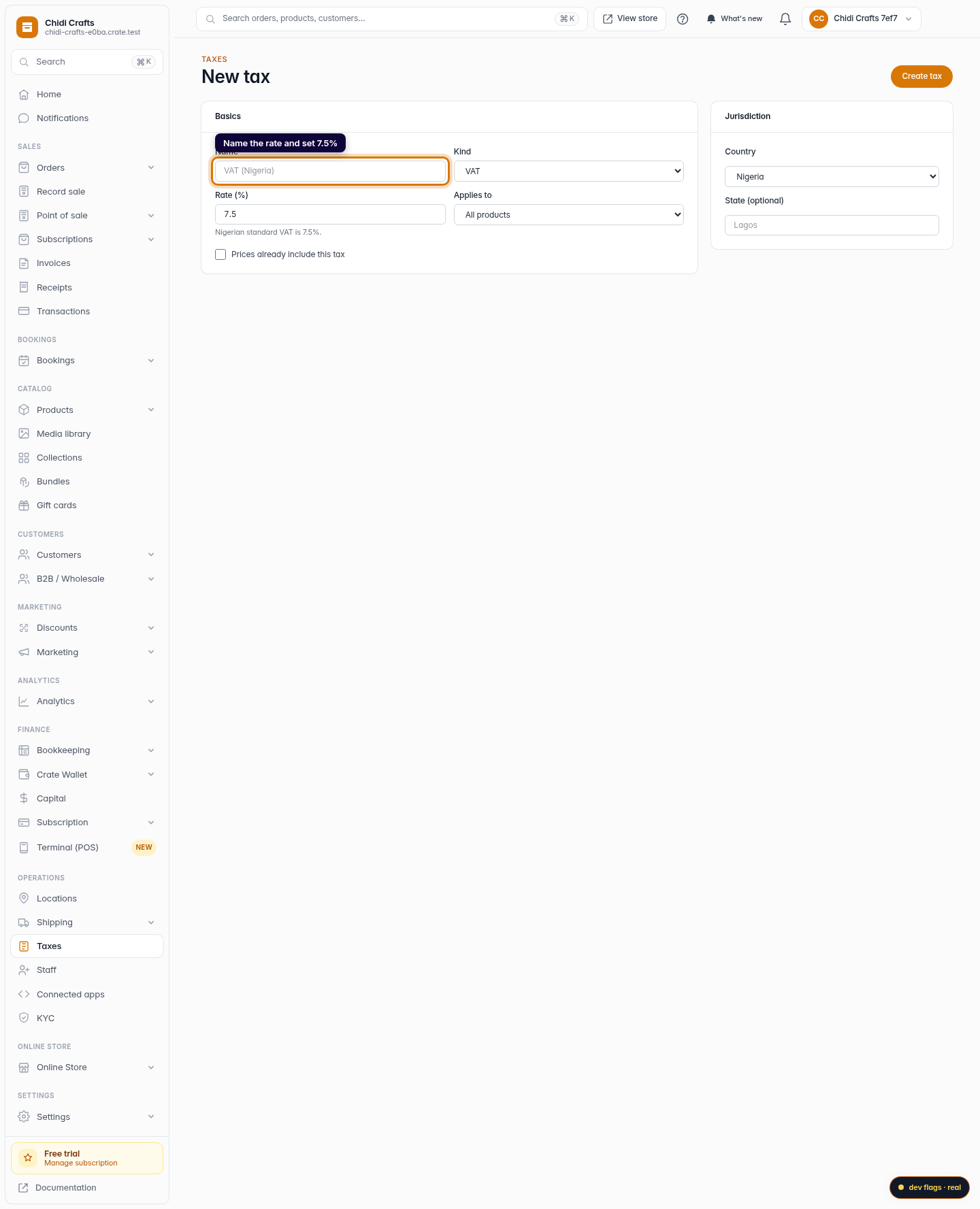Open Online Store in the sidebar
This screenshot has width=980, height=1209.
(87, 1067)
